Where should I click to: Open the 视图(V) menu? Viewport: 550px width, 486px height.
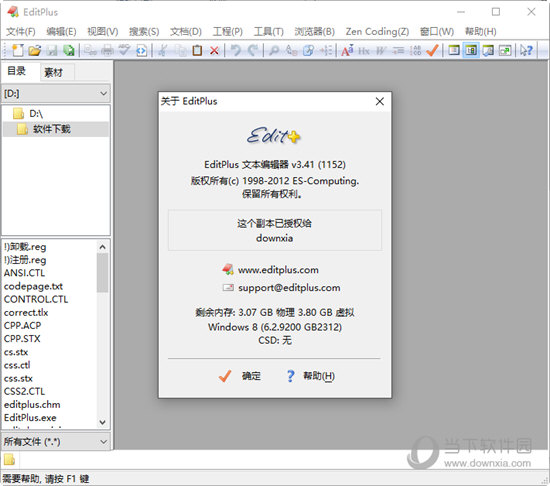[x=102, y=32]
